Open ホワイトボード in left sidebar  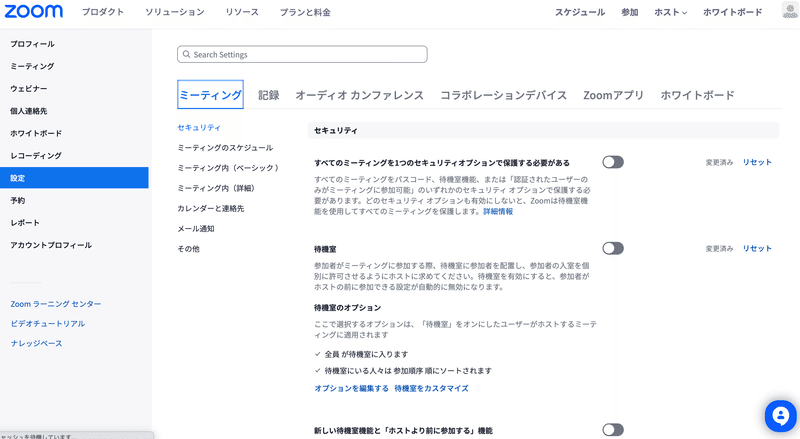36,133
